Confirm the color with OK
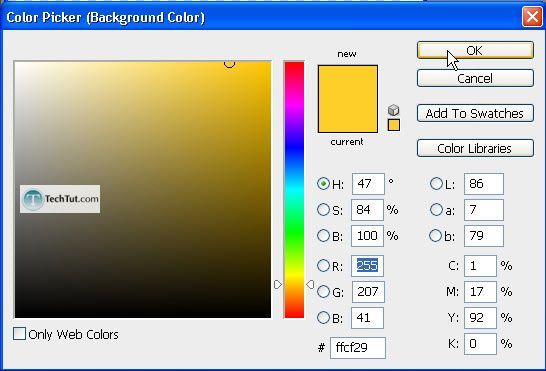The image size is (546, 371). coord(475,51)
